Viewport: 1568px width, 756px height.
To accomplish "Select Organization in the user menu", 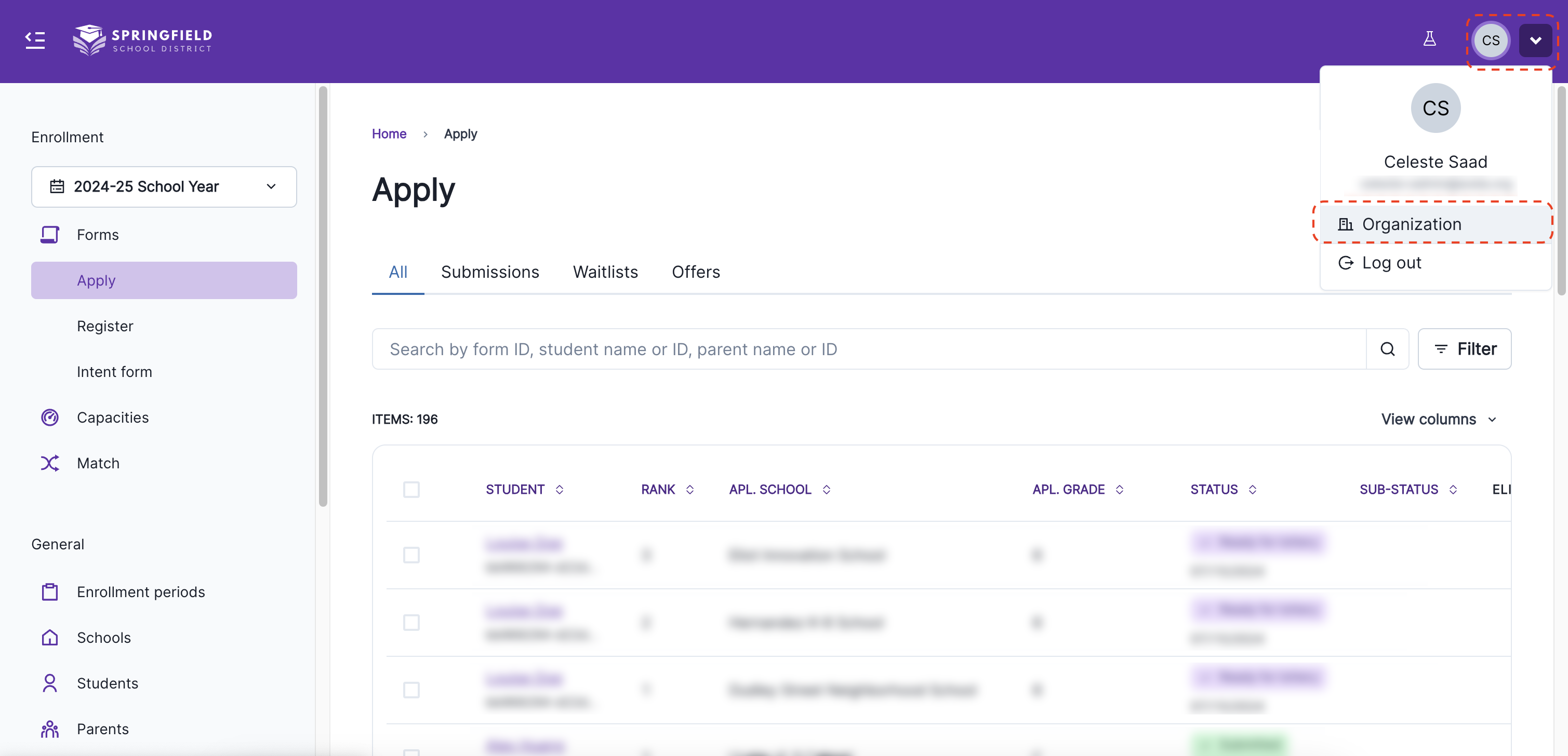I will click(1411, 224).
